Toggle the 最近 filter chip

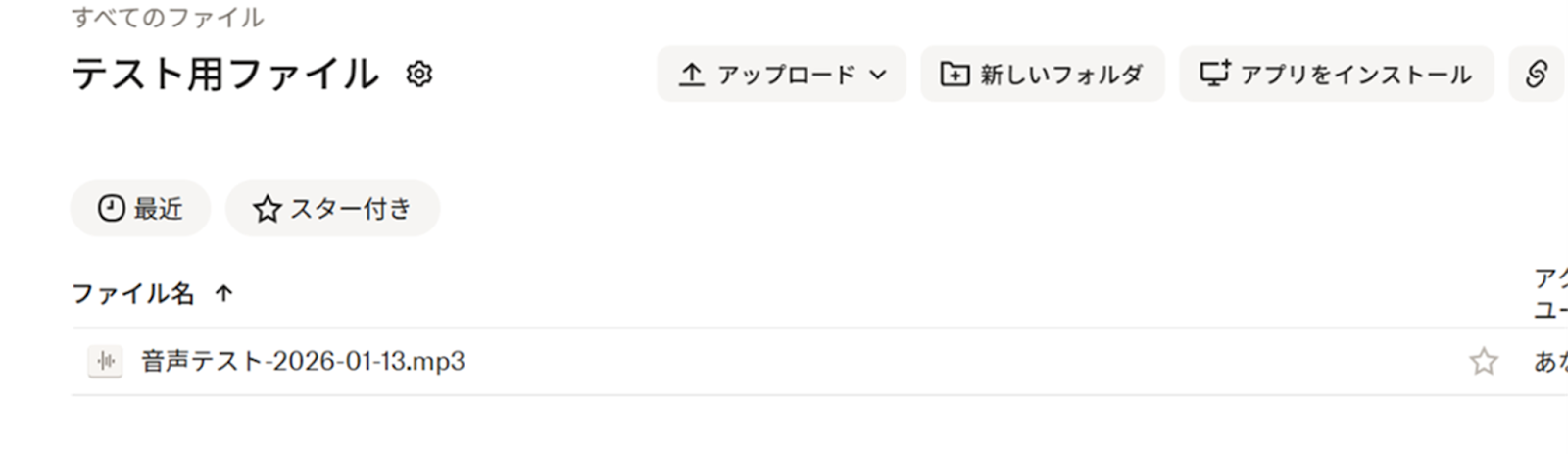(140, 208)
